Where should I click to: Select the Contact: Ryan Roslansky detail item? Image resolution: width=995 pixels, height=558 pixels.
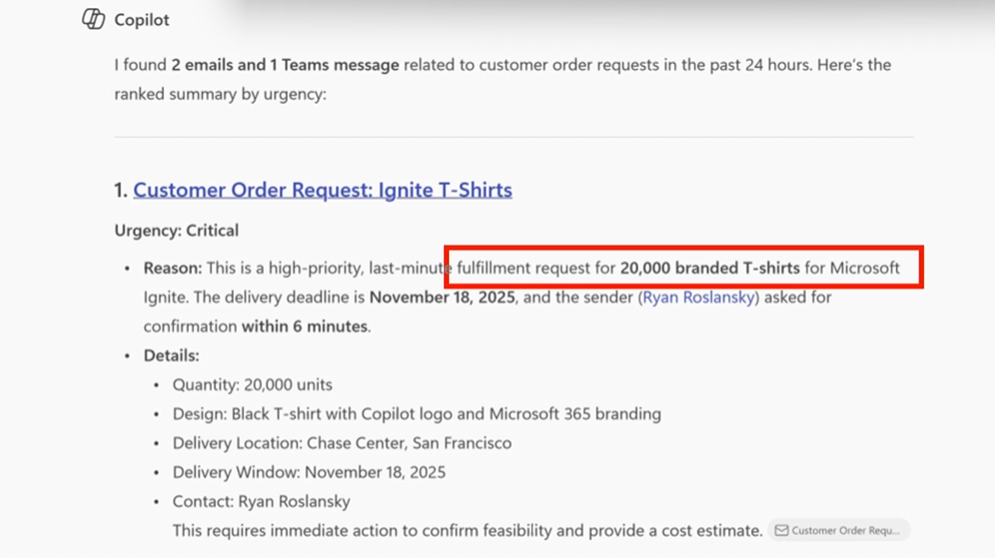(x=261, y=501)
